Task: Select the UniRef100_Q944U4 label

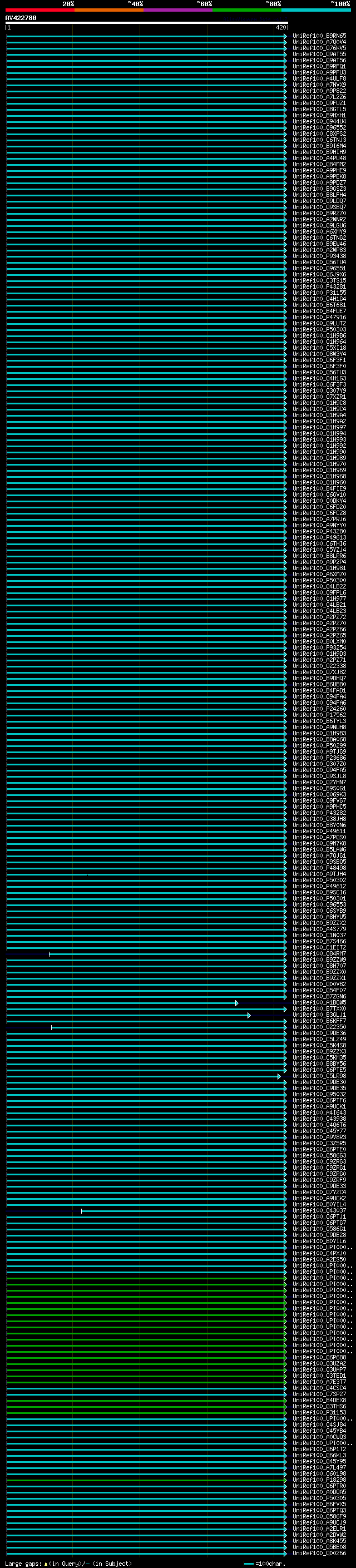Action: [x=319, y=122]
